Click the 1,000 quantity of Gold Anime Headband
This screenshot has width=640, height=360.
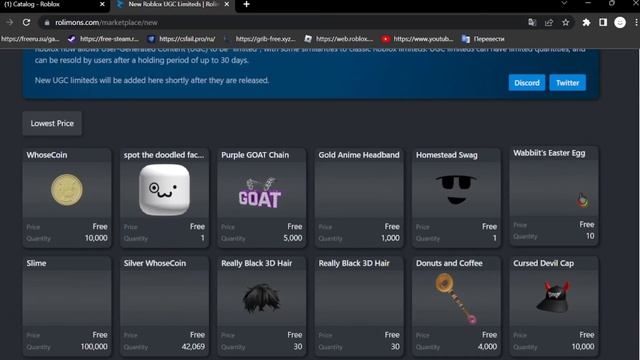pos(390,238)
